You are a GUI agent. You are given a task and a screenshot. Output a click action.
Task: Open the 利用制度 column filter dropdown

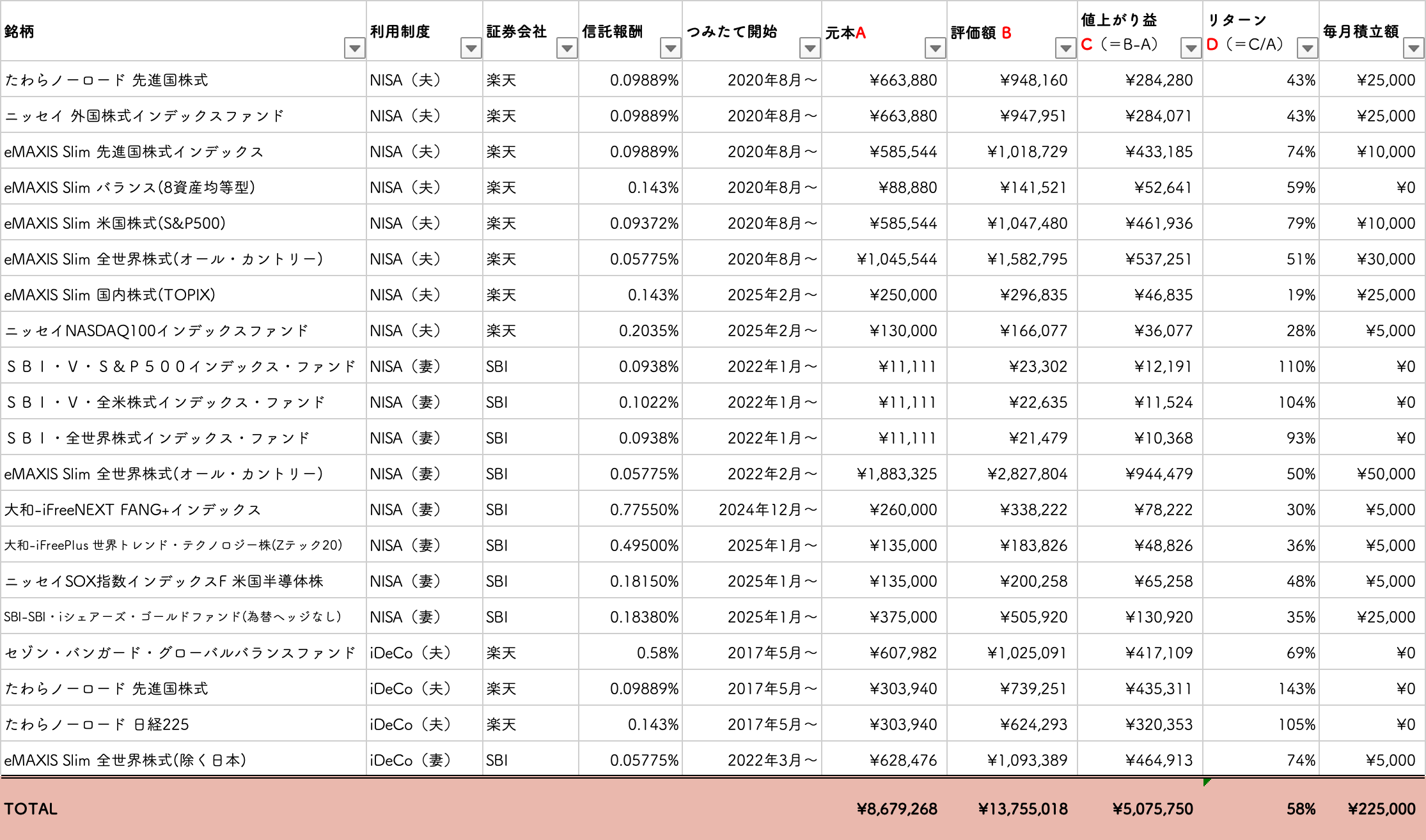[x=471, y=48]
